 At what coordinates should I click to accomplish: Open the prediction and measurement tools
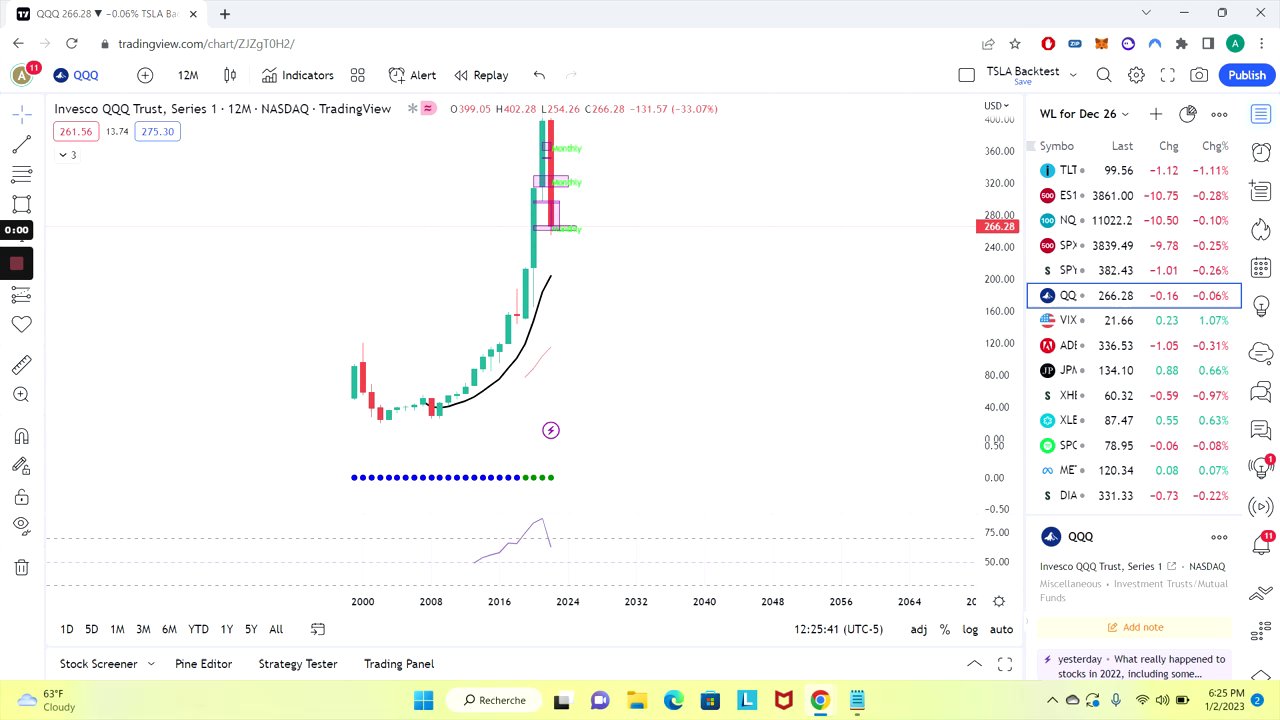click(x=21, y=294)
